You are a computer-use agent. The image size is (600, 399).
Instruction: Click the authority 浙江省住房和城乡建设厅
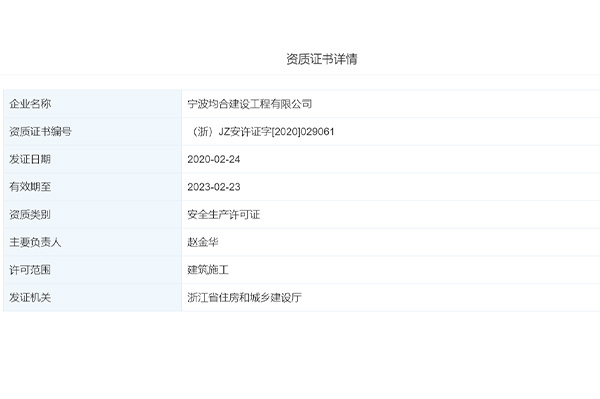245,297
